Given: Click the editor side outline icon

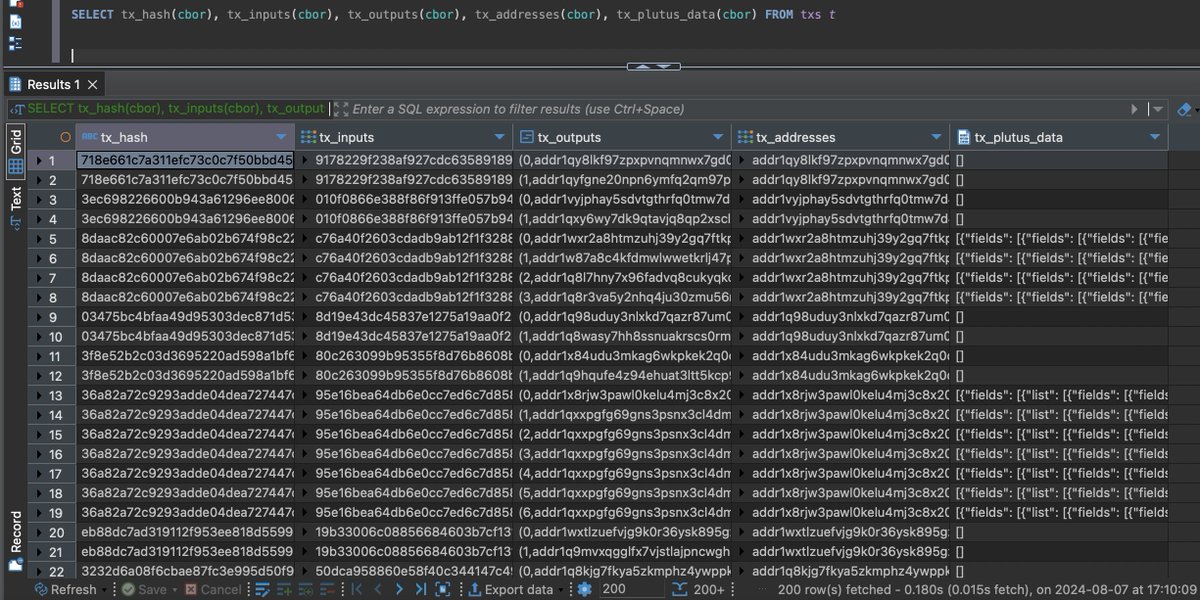Looking at the screenshot, I should (15, 43).
